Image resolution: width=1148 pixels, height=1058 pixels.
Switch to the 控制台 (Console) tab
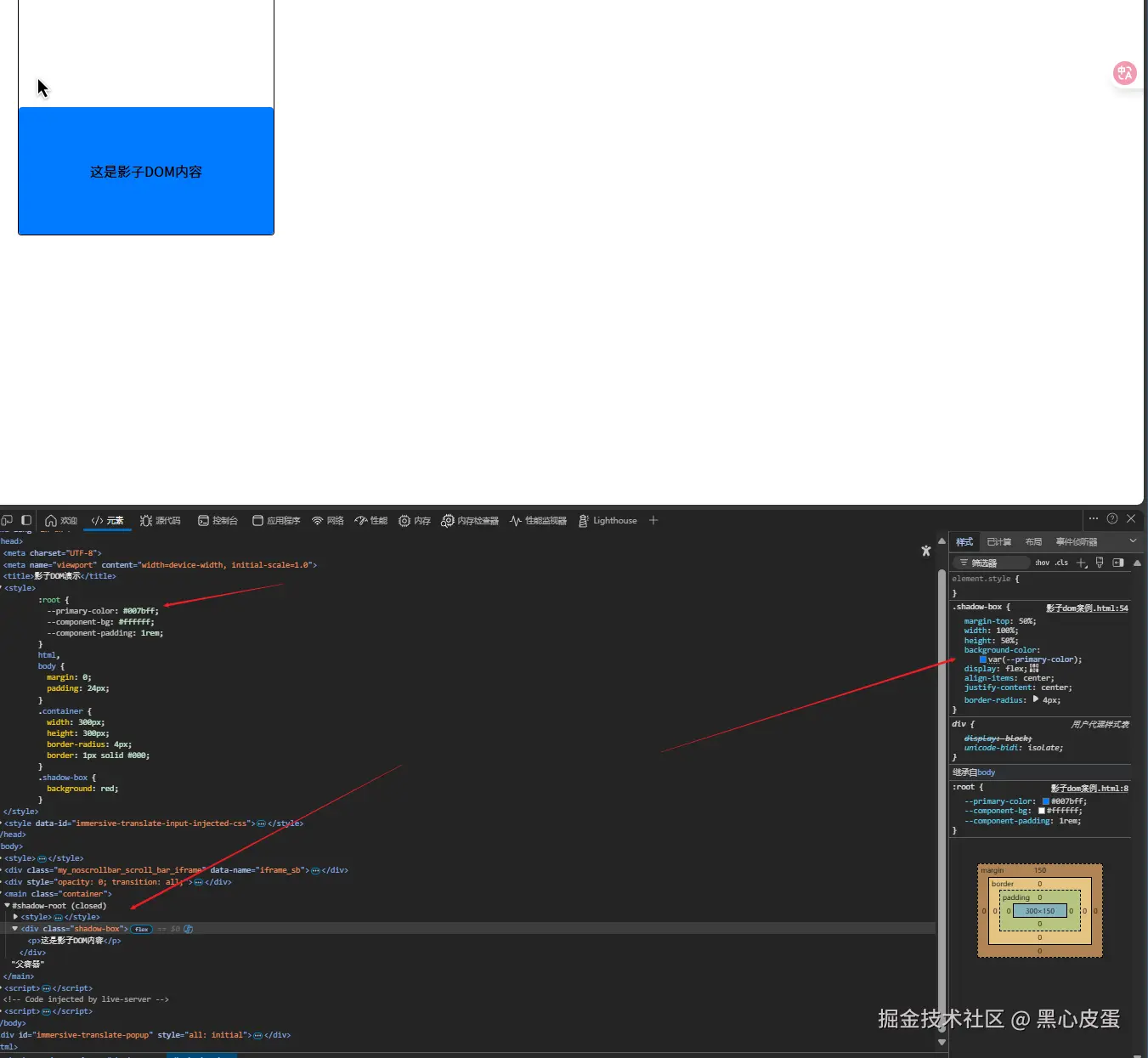point(218,520)
